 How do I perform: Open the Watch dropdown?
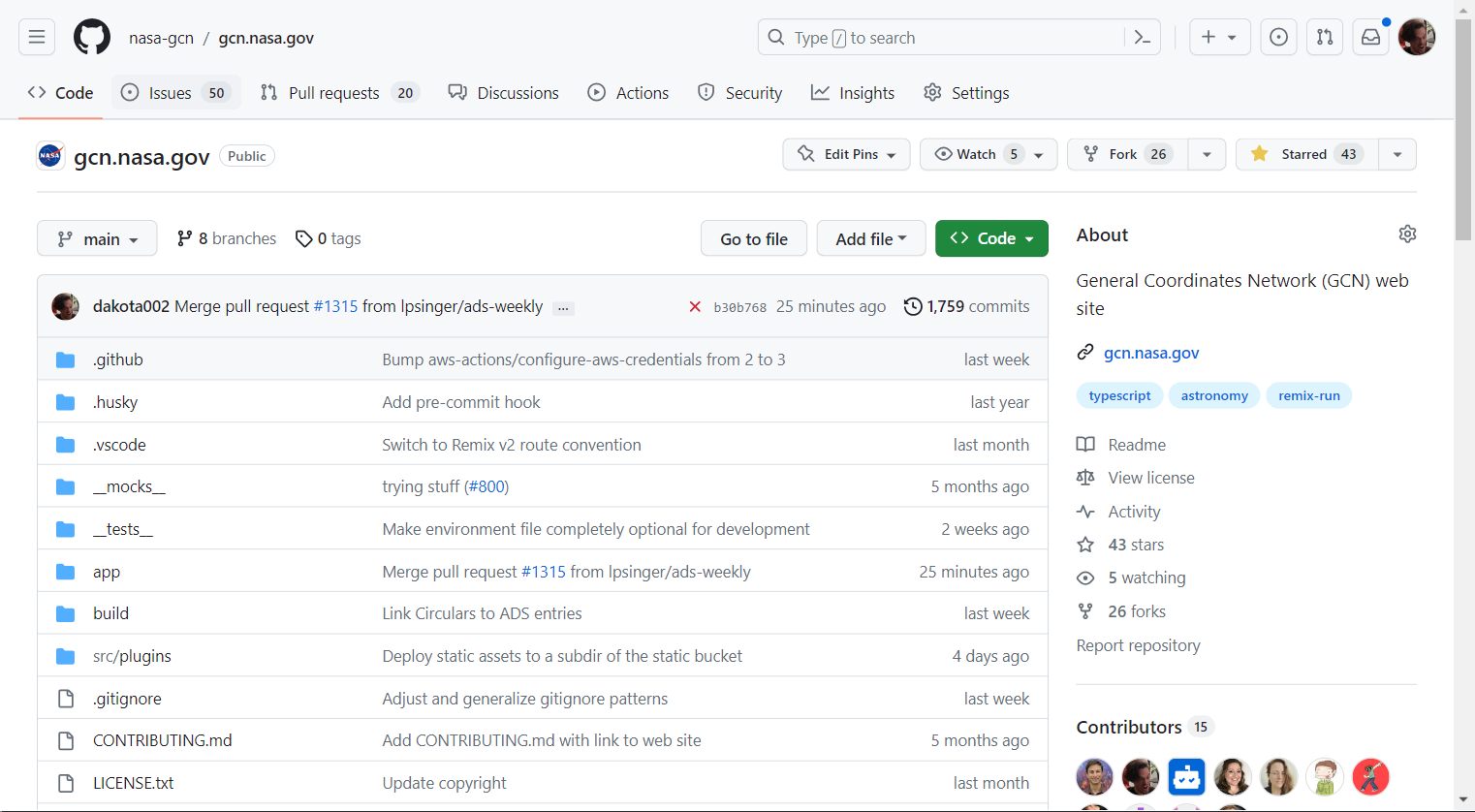[988, 154]
